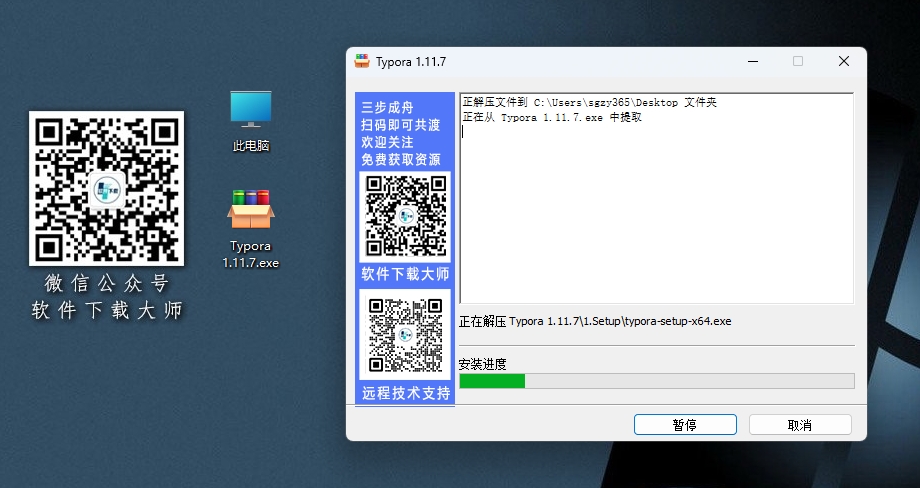This screenshot has width=920, height=488.
Task: Click the Typora 1.11.7 window title
Action: [411, 62]
